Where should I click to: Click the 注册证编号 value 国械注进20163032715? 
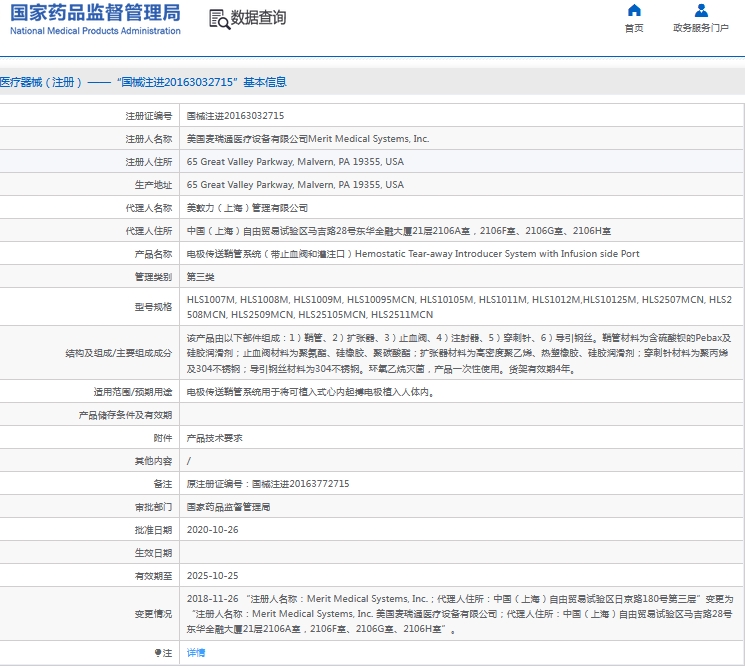click(235, 116)
